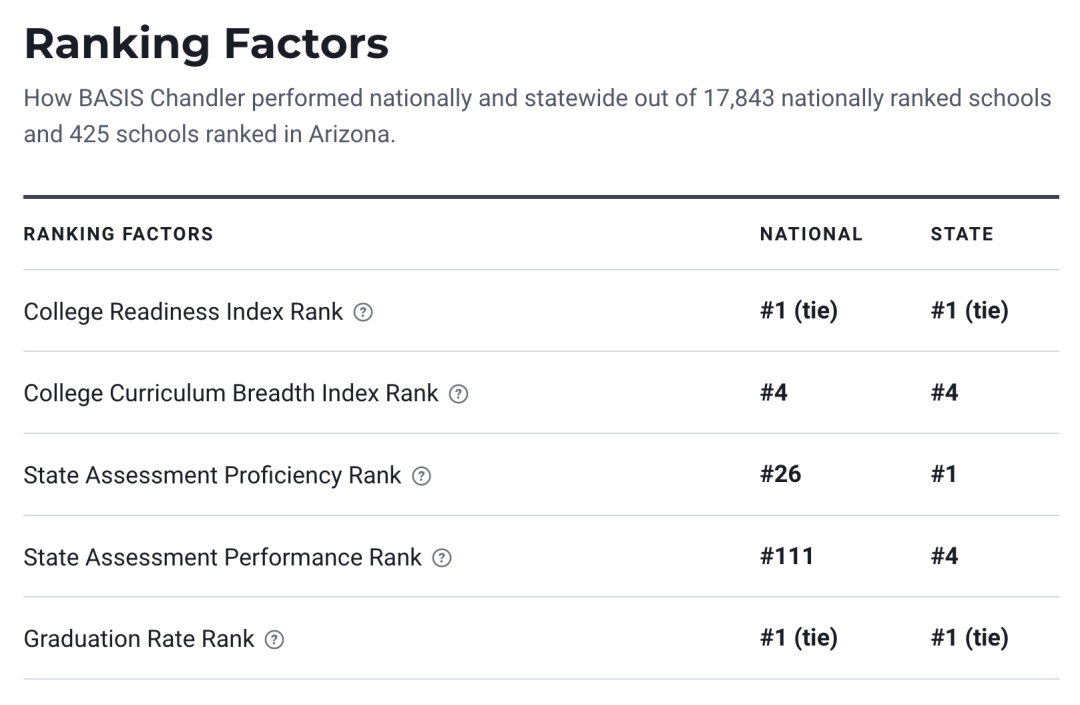Click national #26 State Assessment Proficiency value

780,474
